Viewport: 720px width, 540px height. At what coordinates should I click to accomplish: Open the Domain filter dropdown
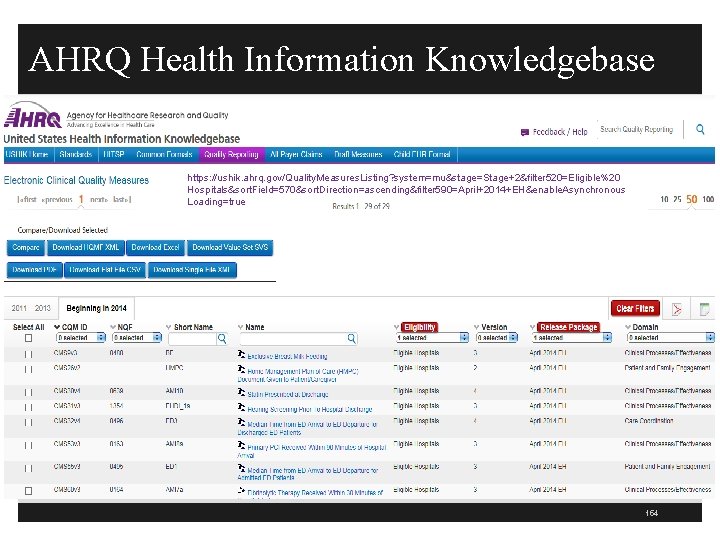click(670, 338)
